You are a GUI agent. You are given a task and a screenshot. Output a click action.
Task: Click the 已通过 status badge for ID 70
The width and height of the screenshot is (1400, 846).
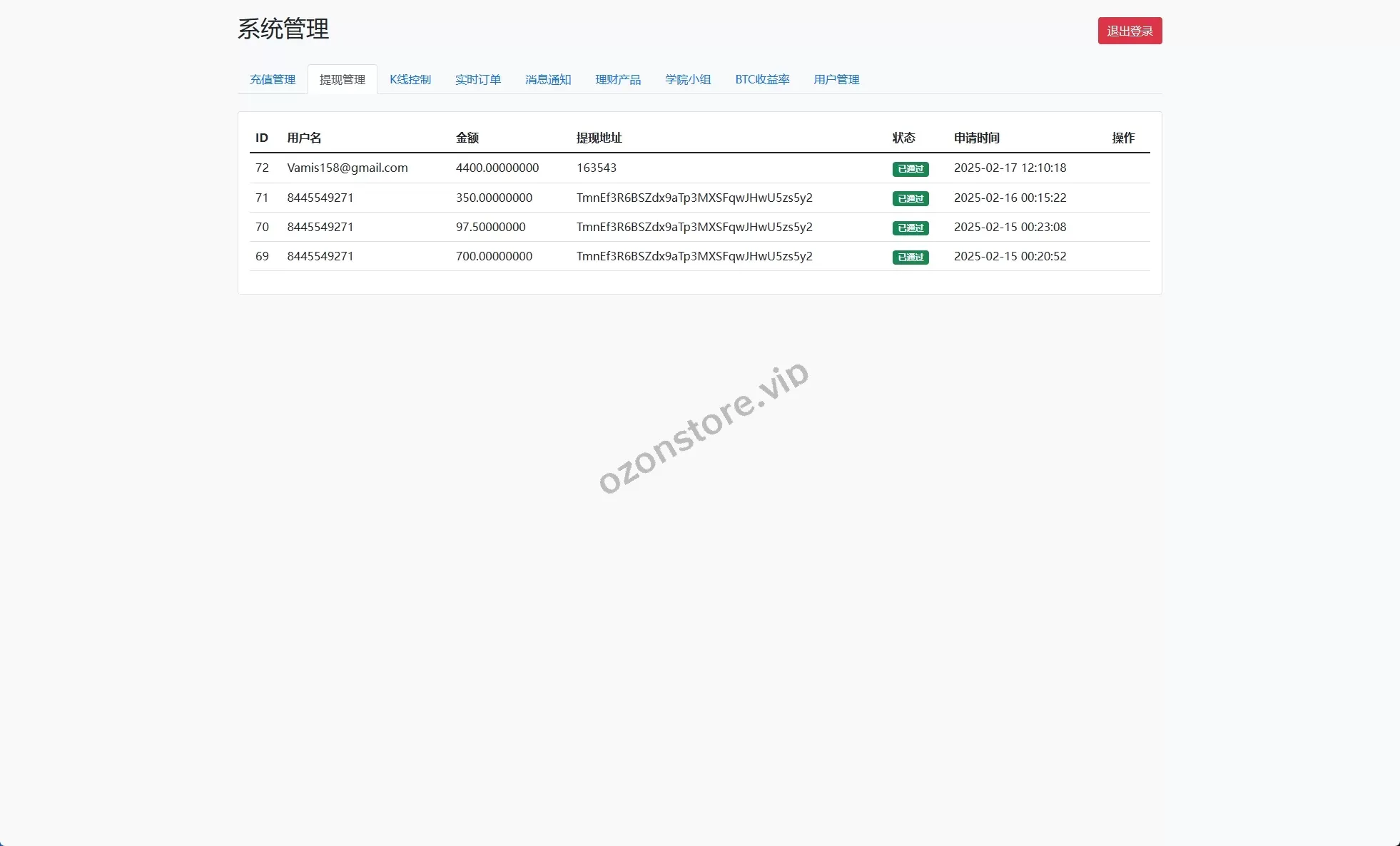[x=910, y=228]
